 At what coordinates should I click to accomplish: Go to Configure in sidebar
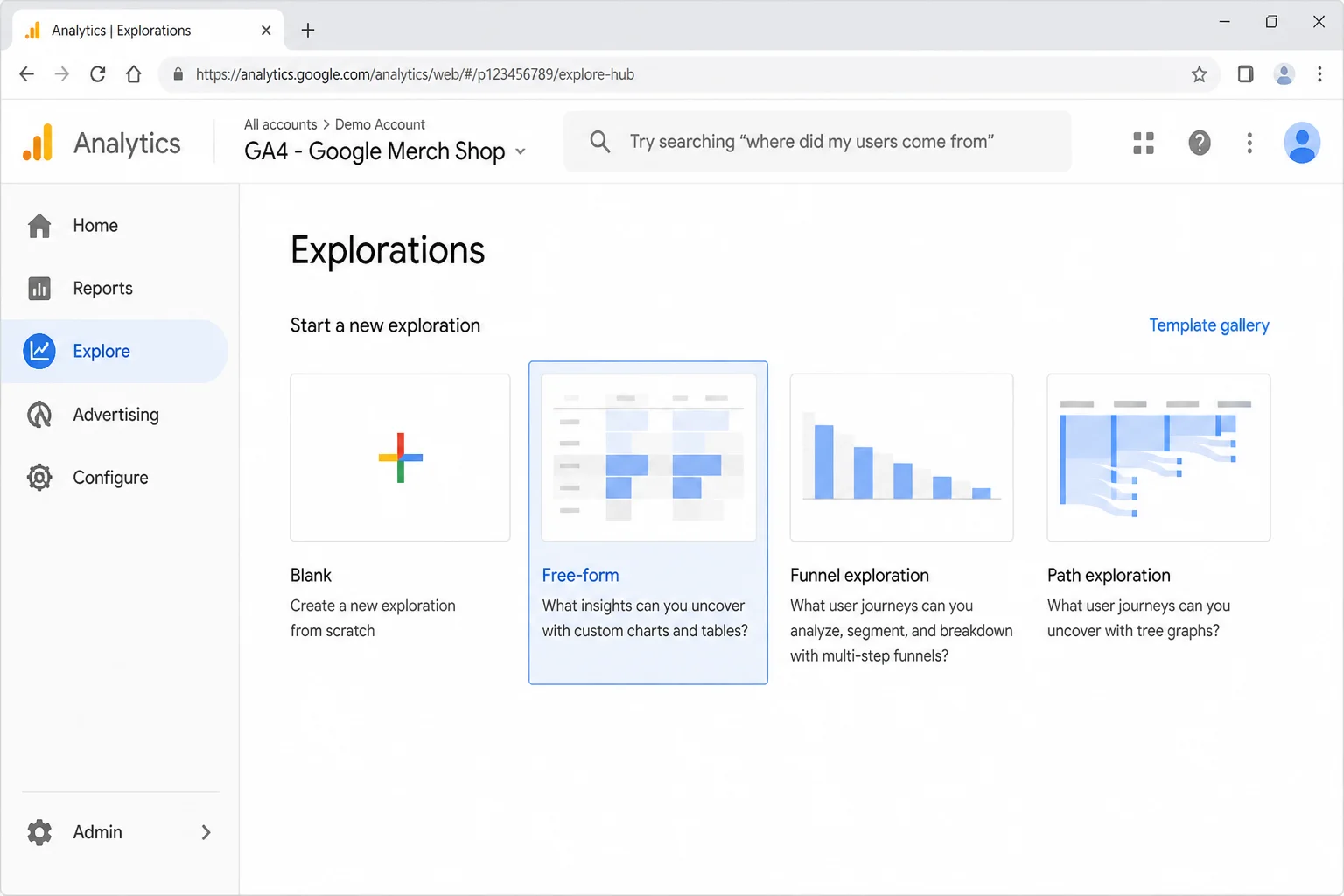tap(110, 478)
